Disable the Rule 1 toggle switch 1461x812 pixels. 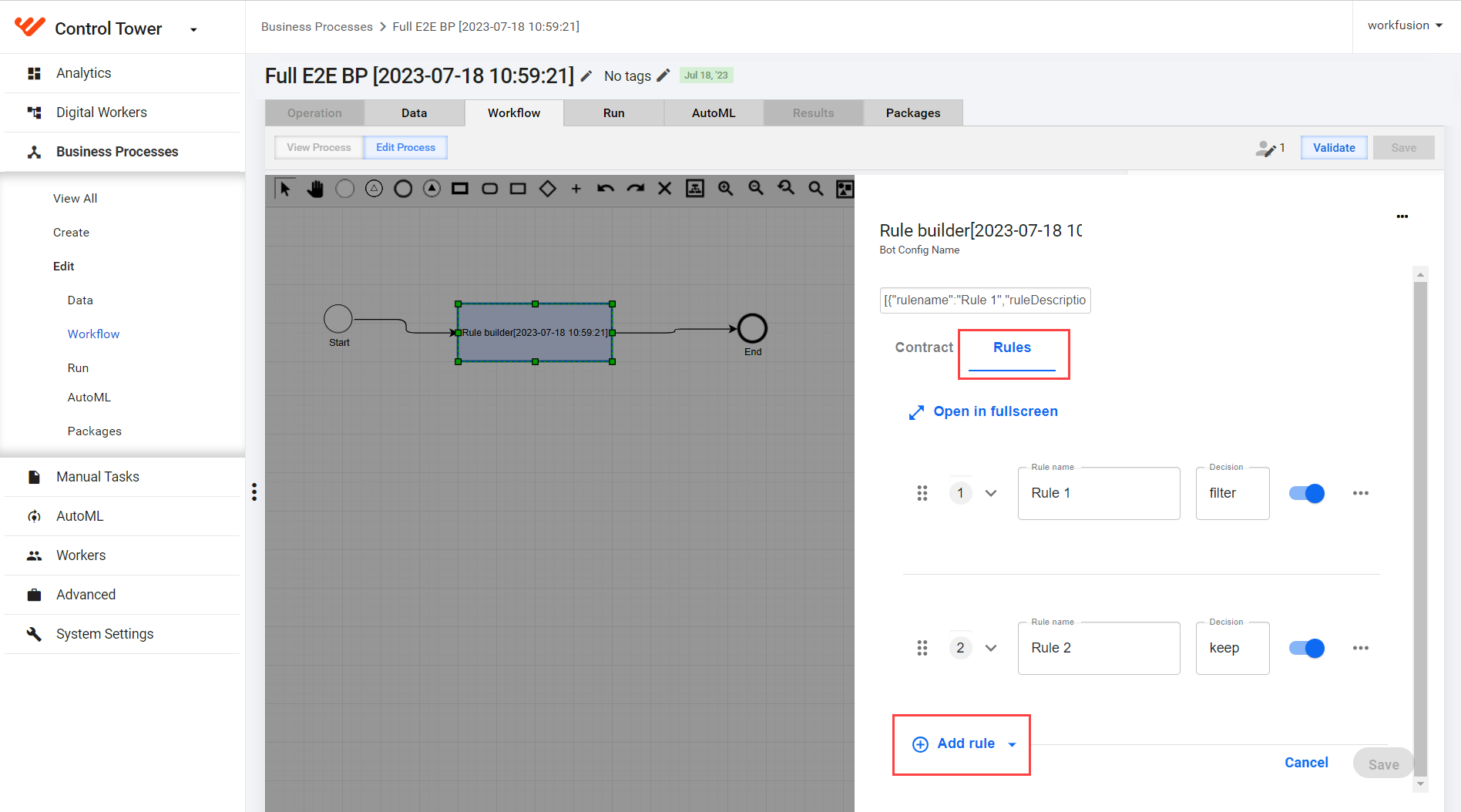point(1307,493)
